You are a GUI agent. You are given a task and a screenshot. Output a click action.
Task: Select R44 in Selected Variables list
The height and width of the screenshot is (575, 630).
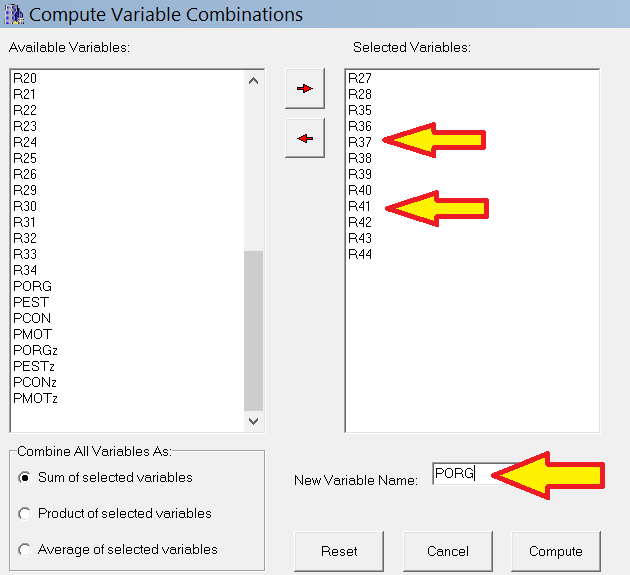[360, 254]
